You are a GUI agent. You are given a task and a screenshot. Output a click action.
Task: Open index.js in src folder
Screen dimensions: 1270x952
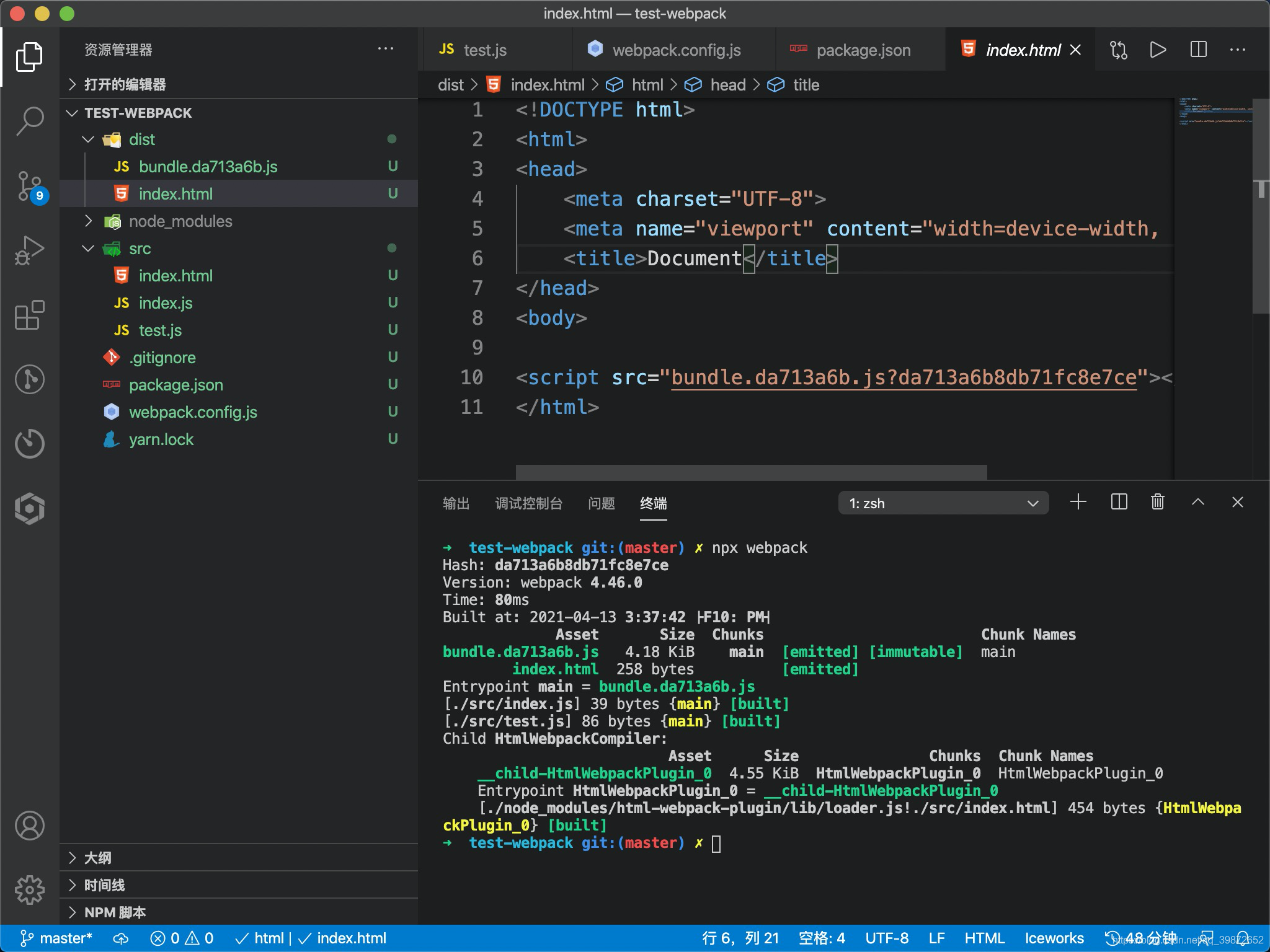[239, 303]
